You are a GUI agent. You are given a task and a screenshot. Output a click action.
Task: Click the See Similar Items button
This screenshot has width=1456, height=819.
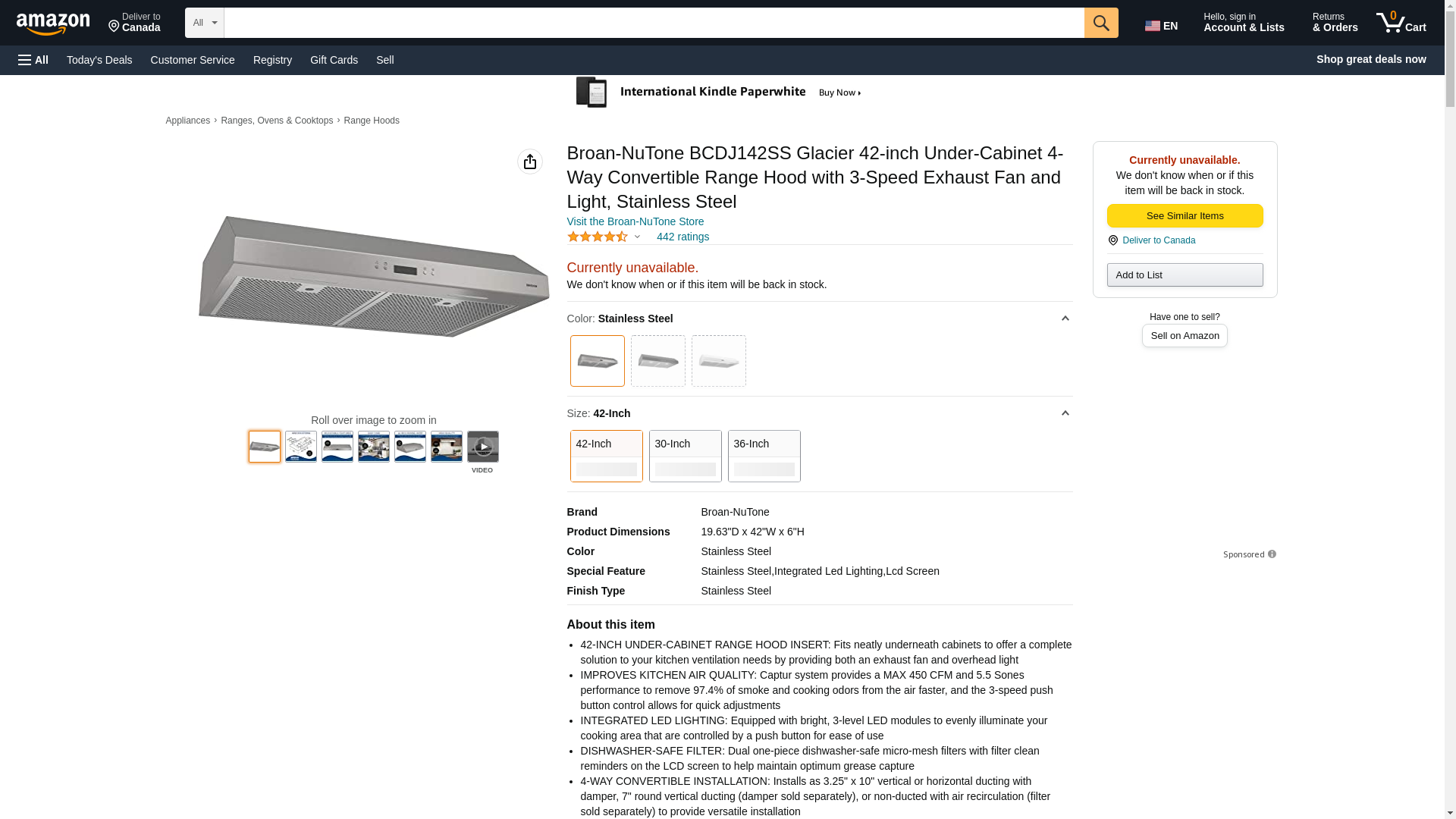coord(1185,216)
